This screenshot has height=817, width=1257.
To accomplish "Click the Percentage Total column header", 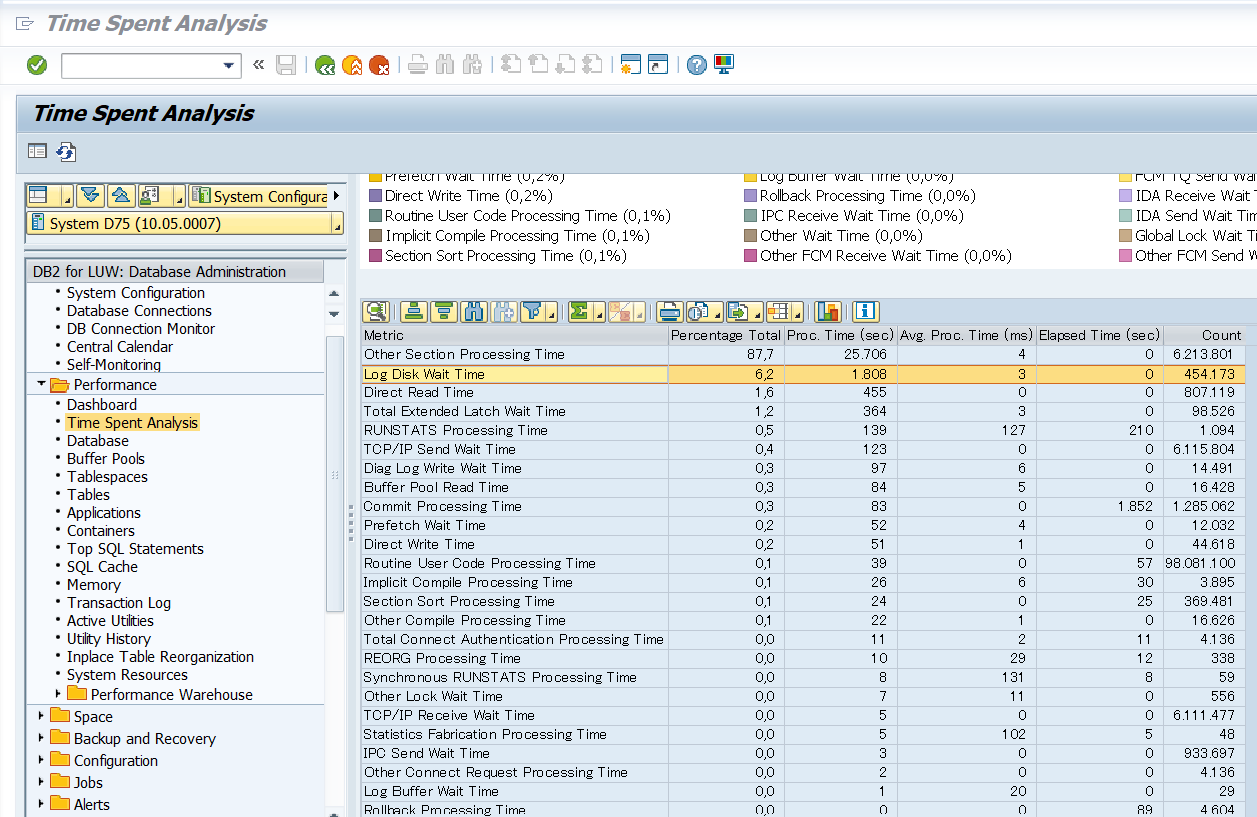I will click(x=724, y=335).
